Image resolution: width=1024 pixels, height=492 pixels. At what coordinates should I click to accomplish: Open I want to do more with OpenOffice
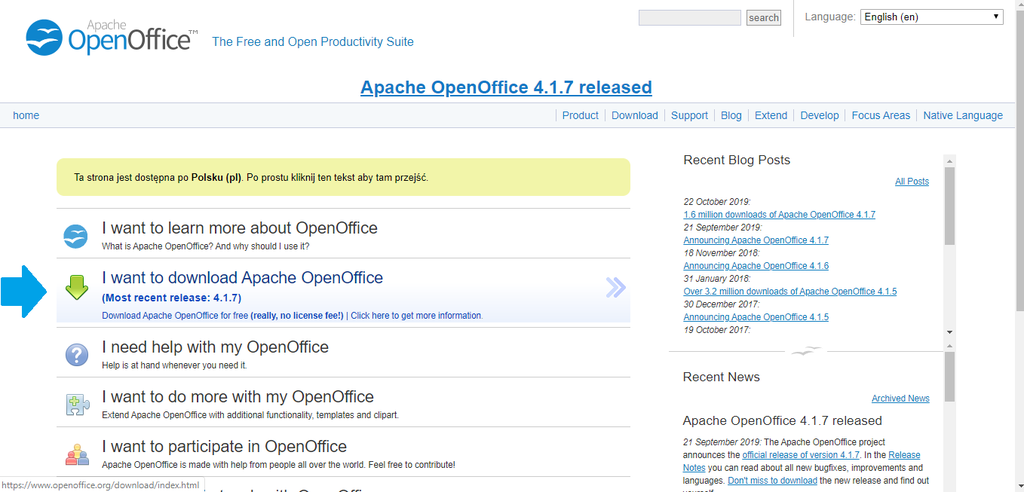coord(238,397)
